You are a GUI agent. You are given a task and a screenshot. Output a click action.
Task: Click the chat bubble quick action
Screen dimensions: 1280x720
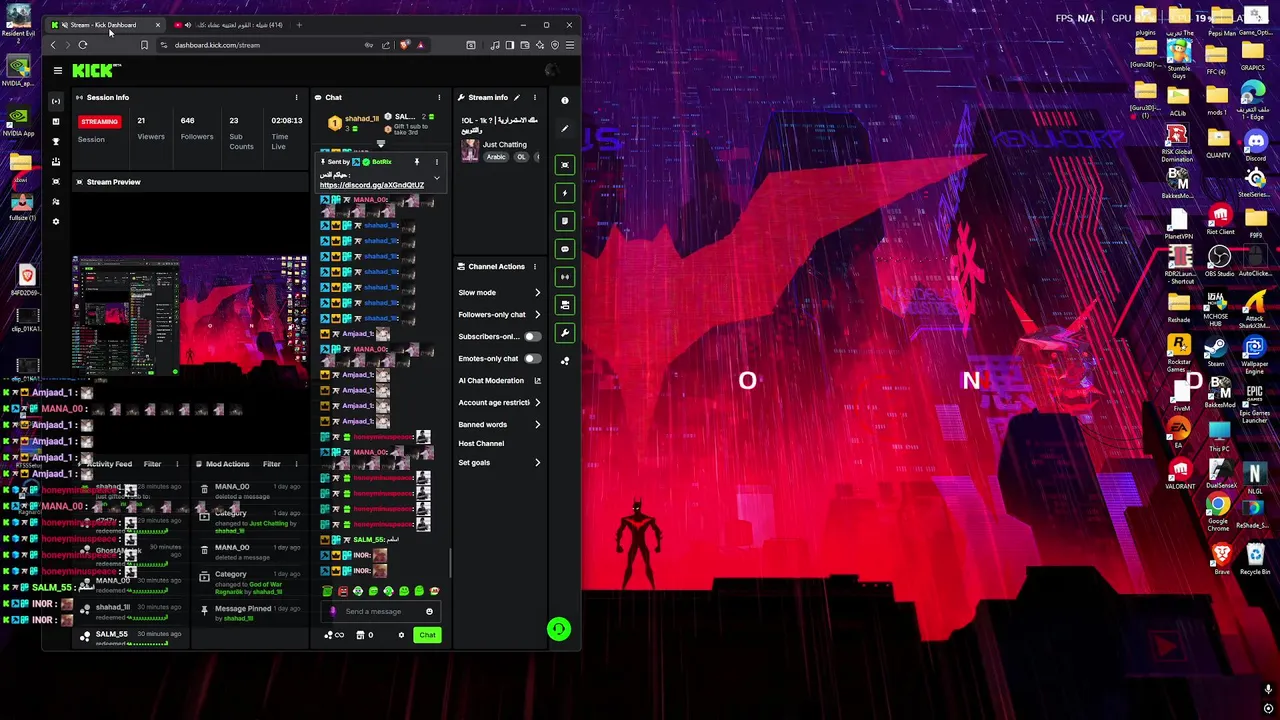pos(565,249)
